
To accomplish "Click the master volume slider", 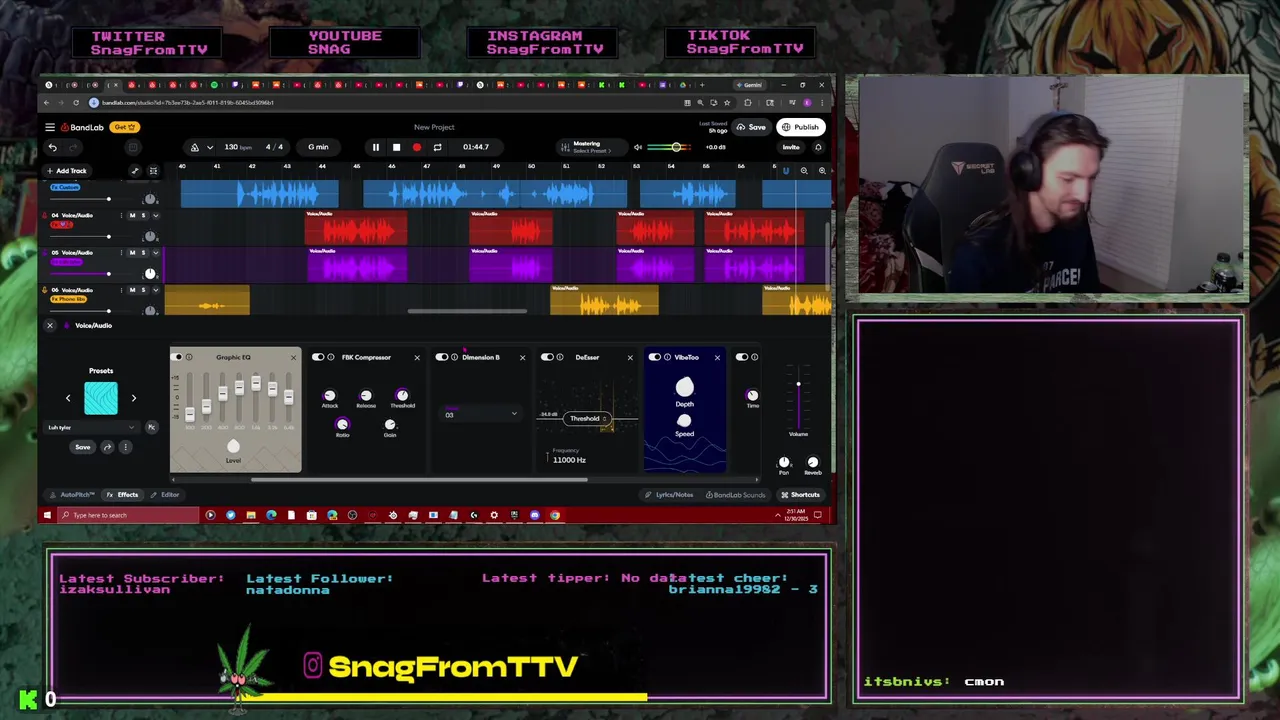I will [x=670, y=147].
